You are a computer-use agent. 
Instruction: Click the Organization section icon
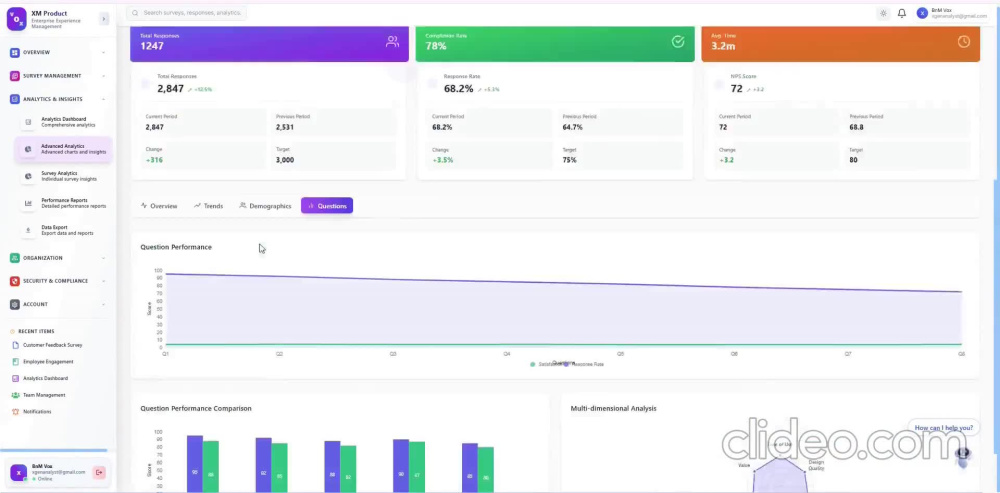(x=15, y=258)
